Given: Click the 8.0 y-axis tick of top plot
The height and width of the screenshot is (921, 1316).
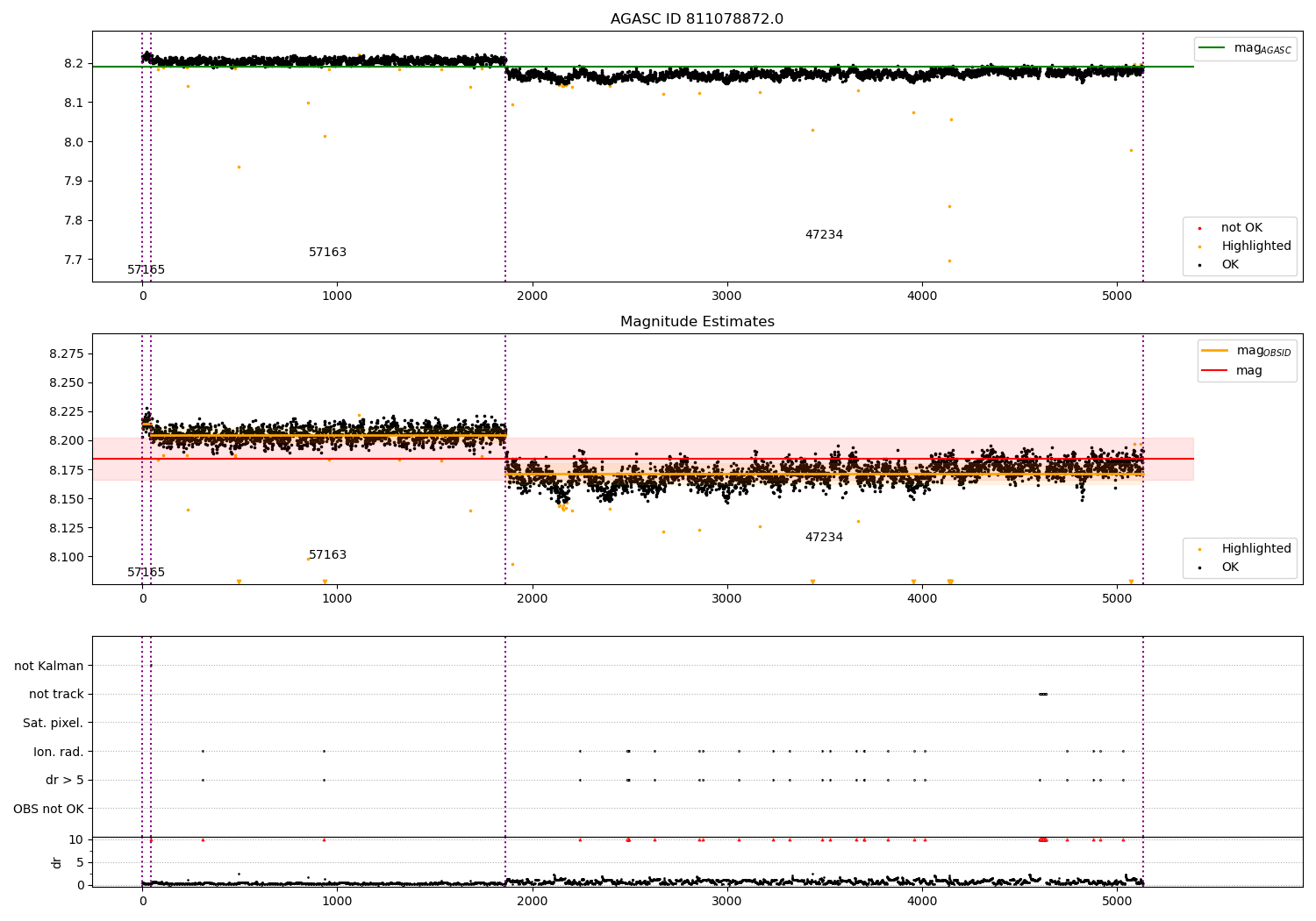Looking at the screenshot, I should pos(74,142).
